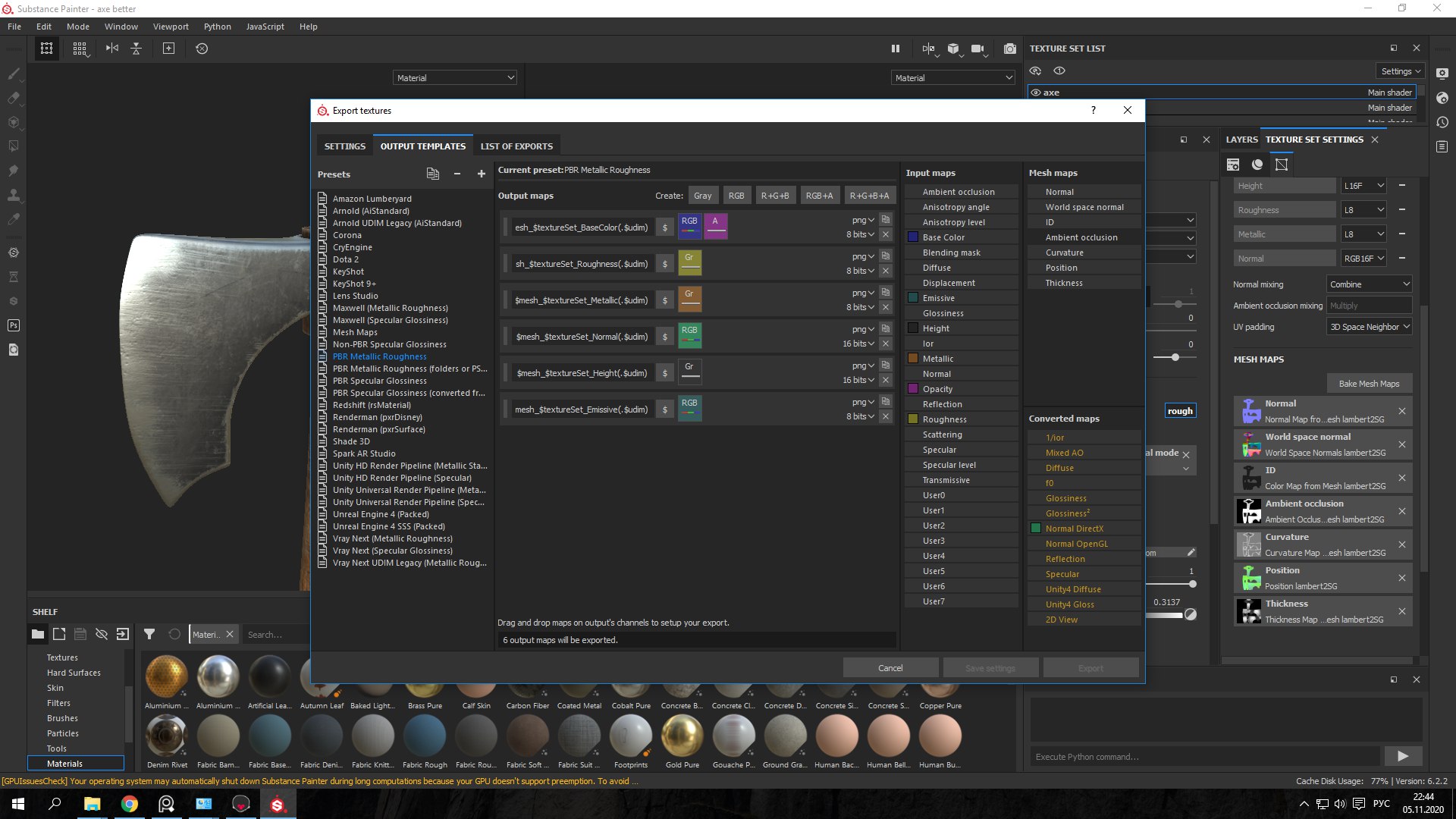The image size is (1456, 819).
Task: Delete the Metallic output map
Action: pyautogui.click(x=886, y=307)
